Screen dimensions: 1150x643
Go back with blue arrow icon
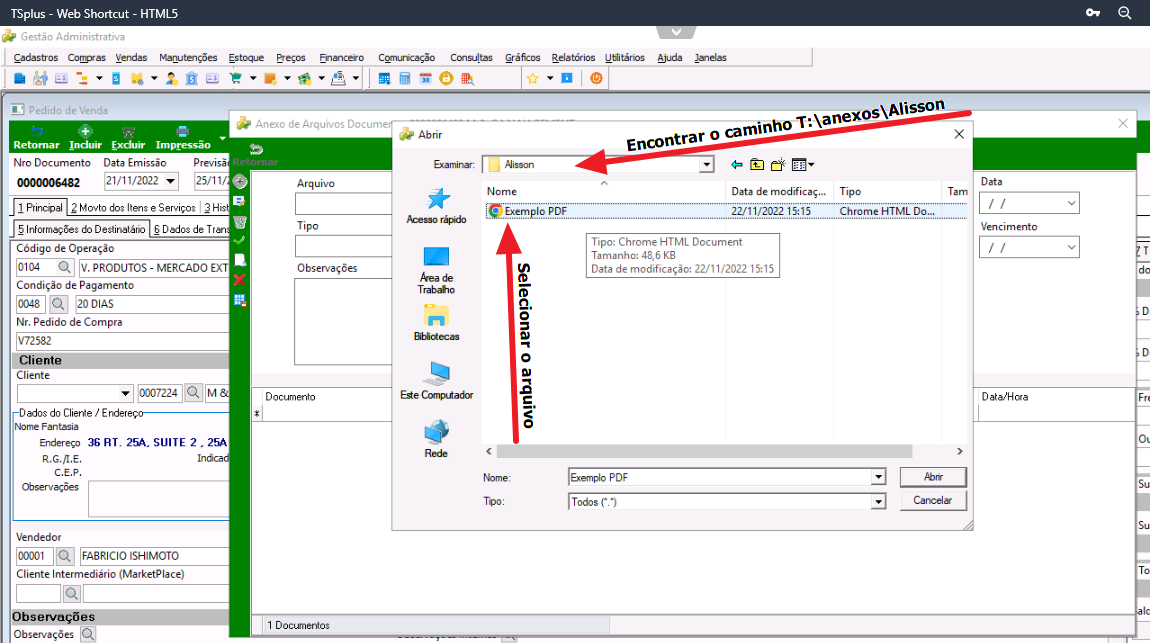point(736,165)
